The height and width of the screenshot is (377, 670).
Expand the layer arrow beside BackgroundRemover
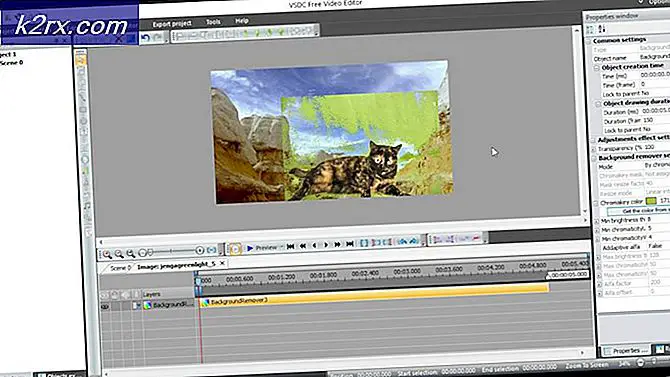138,306
